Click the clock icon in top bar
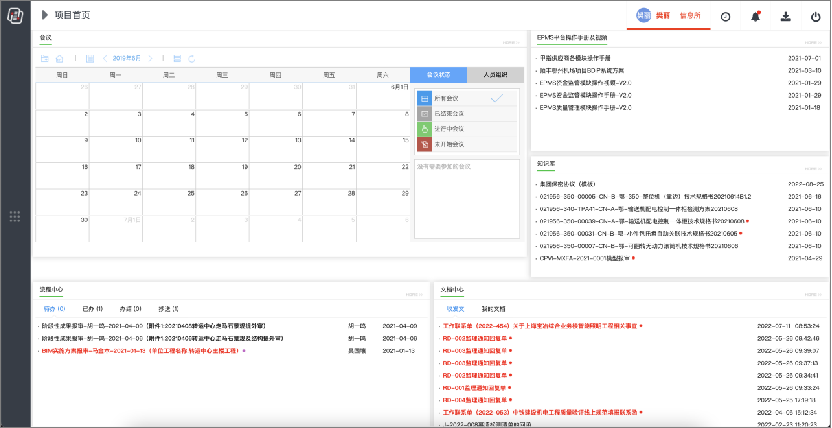Screen dimensions: 832x428 (725, 16)
